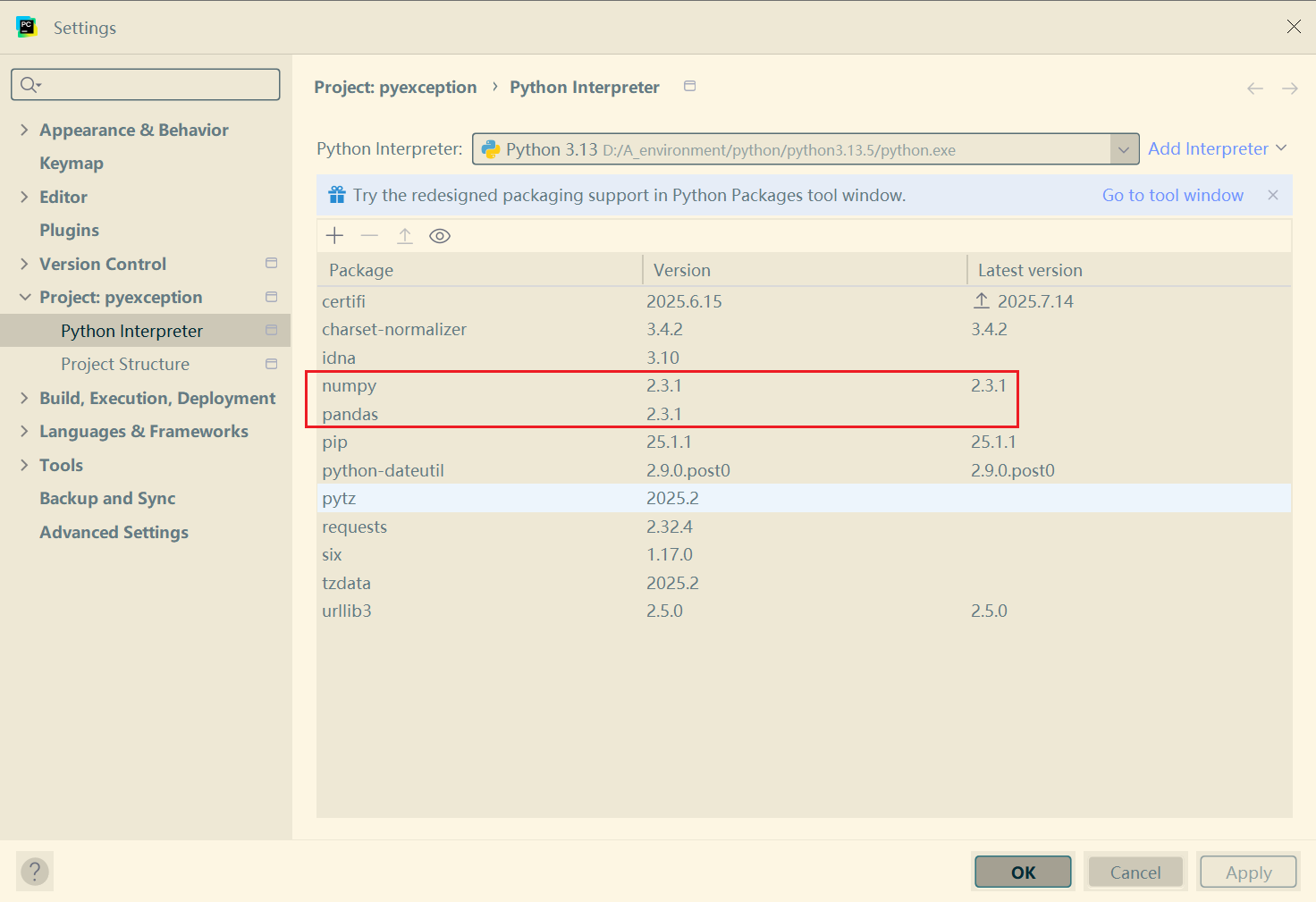Click project-level icon next to Project: pyexception
This screenshot has height=902, width=1316.
(x=272, y=297)
